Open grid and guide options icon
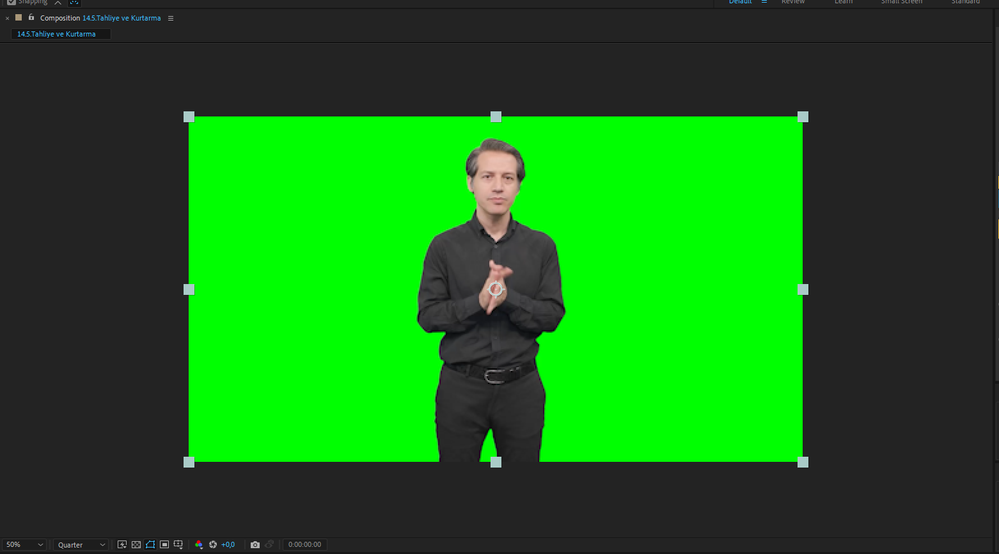 178,544
